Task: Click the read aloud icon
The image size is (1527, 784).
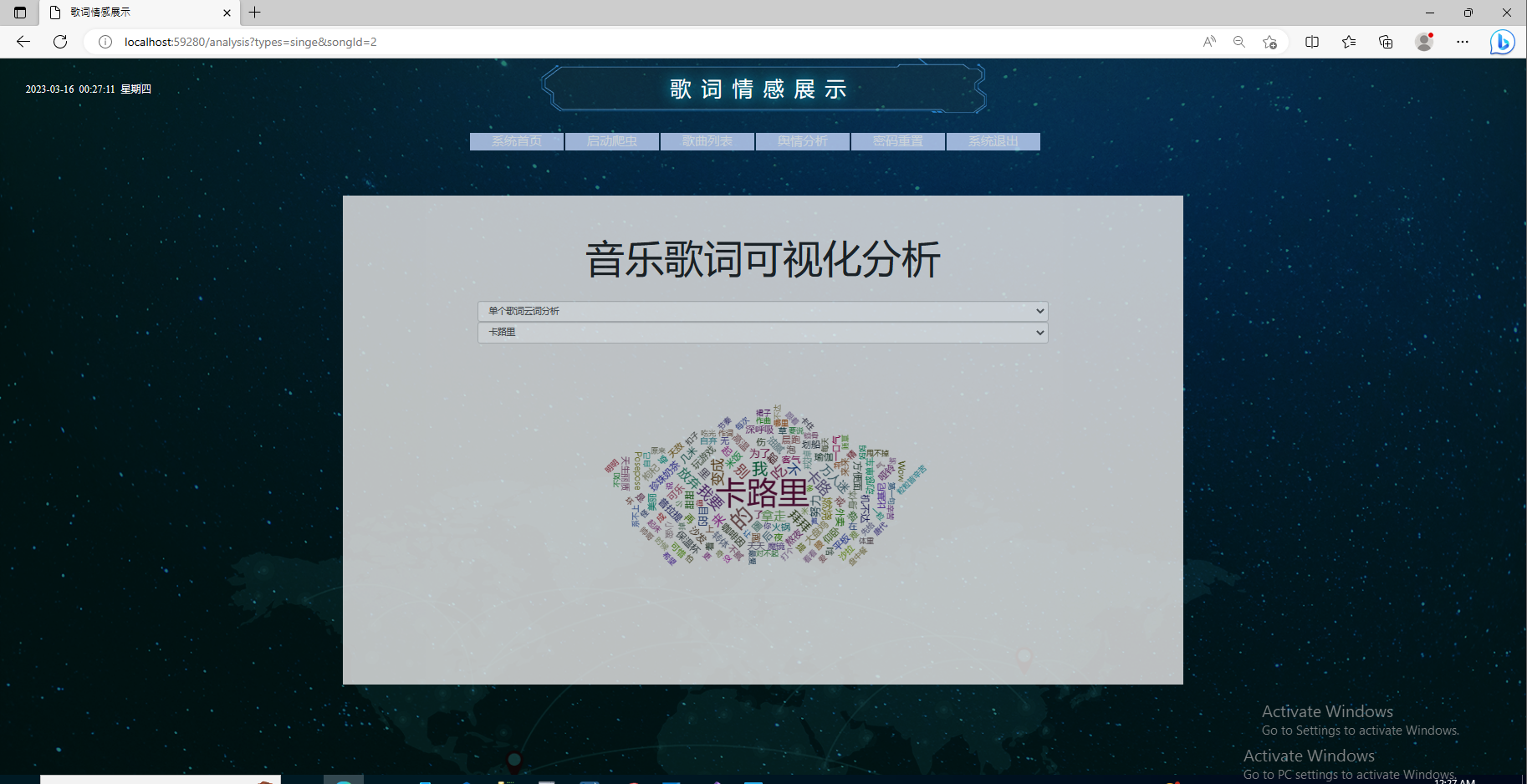Action: tap(1209, 42)
